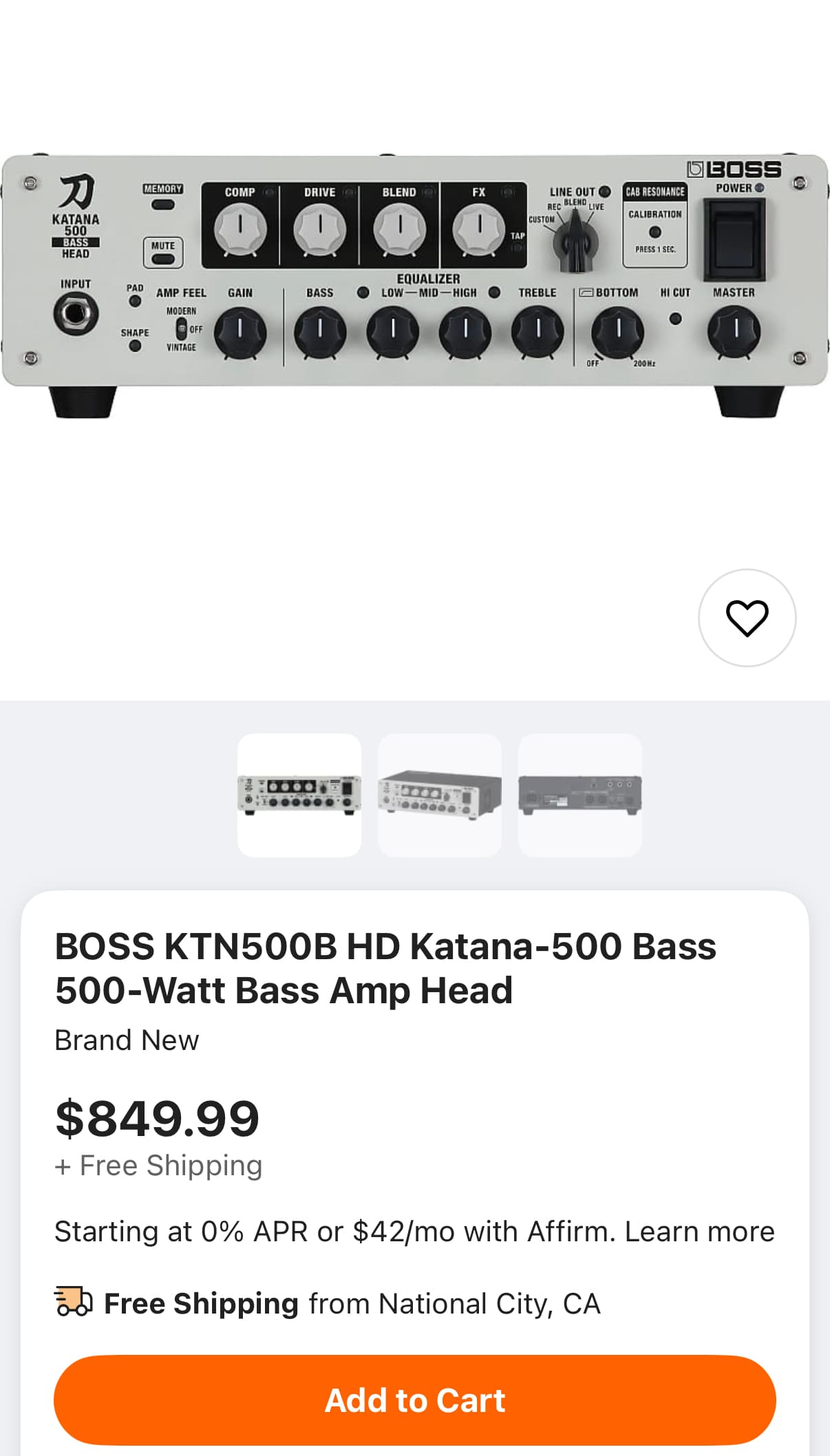Click the COMP knob on the amp image

pos(240,229)
